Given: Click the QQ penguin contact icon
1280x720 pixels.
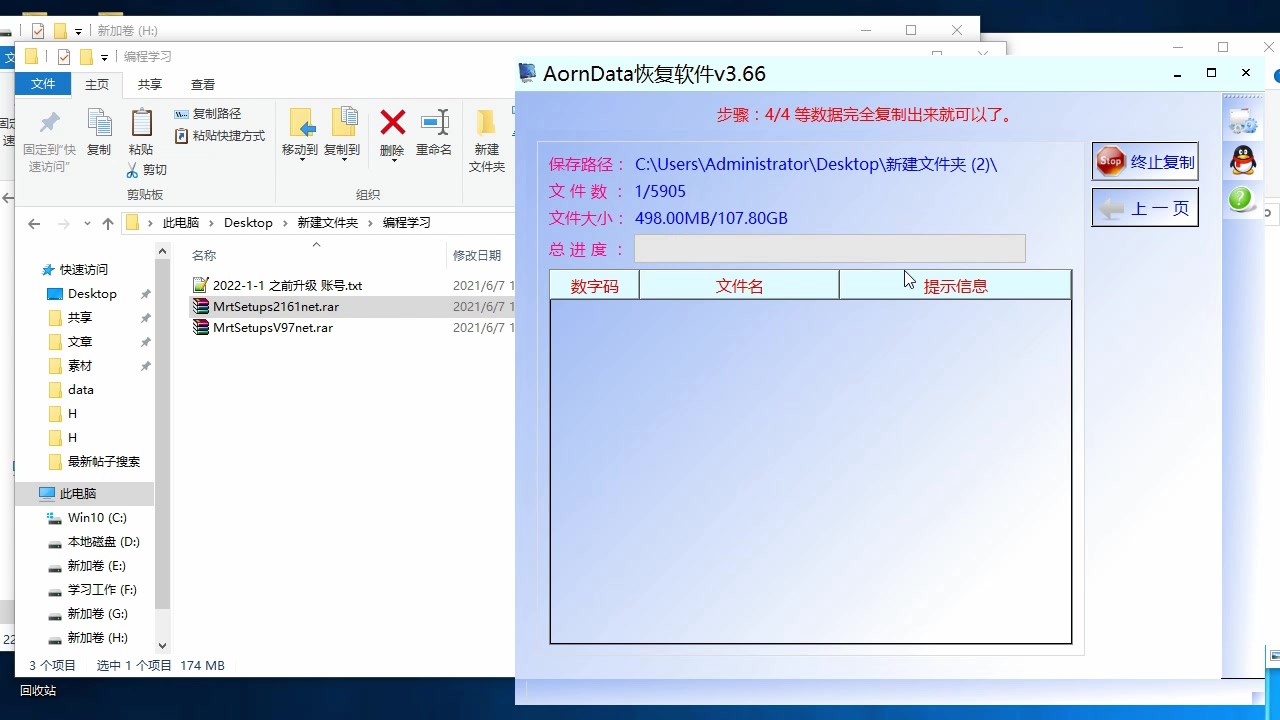Looking at the screenshot, I should (1243, 160).
